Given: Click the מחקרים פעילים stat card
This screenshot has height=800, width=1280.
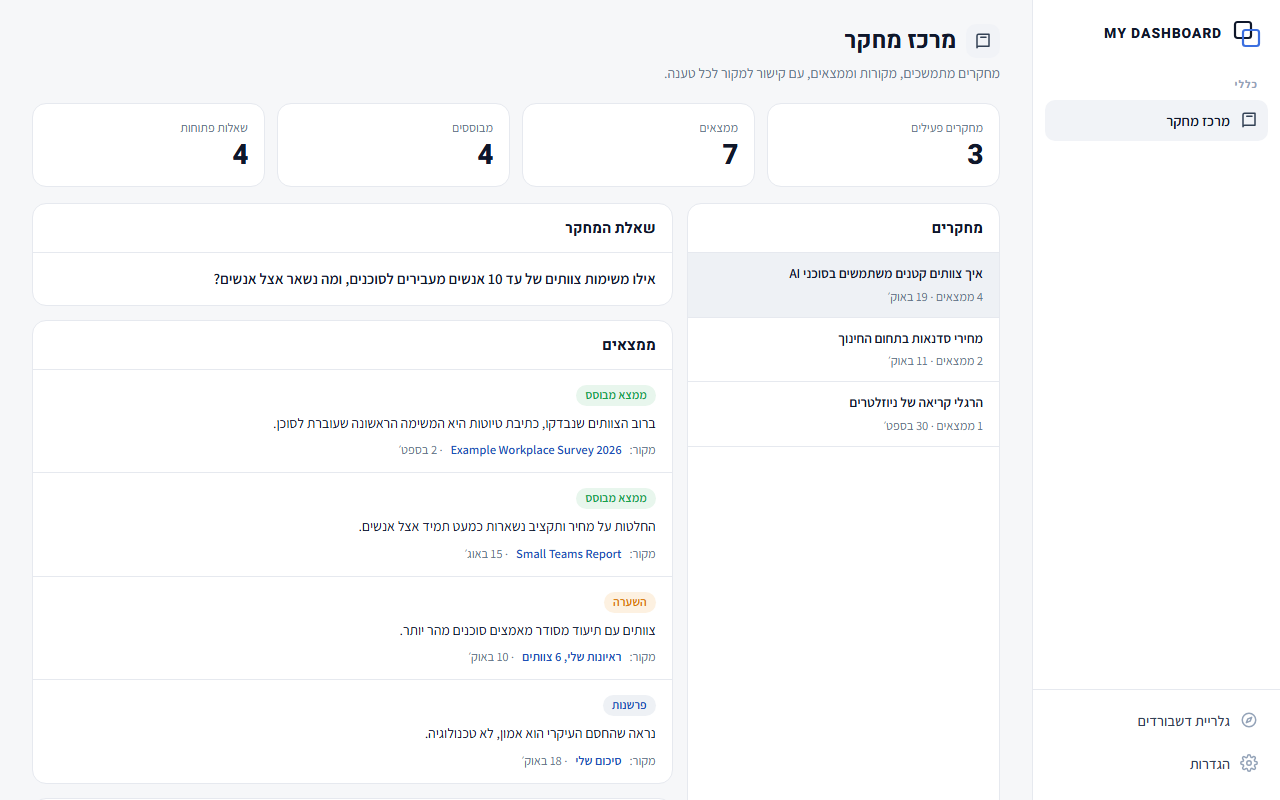Looking at the screenshot, I should coord(883,145).
